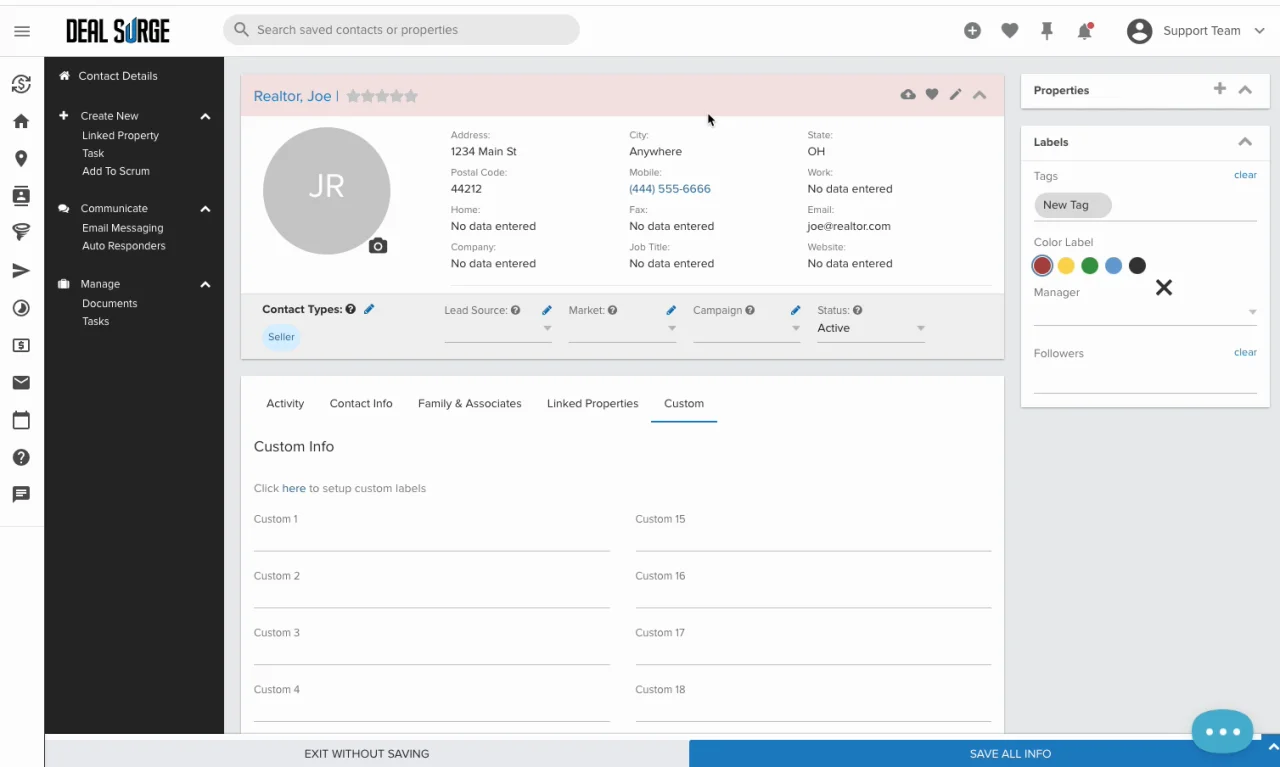Open Linked Property in sidebar menu
Screen dimensions: 1280x767
120,136
